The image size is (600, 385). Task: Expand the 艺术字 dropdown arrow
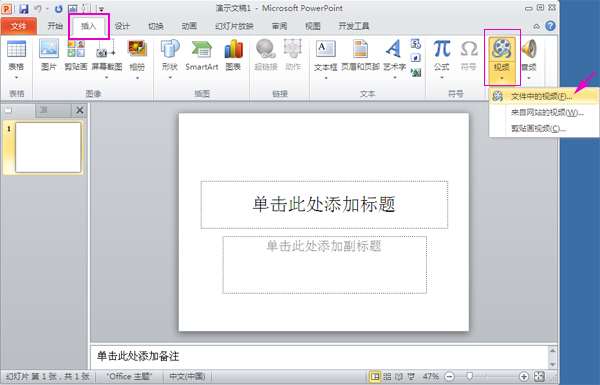click(x=395, y=78)
